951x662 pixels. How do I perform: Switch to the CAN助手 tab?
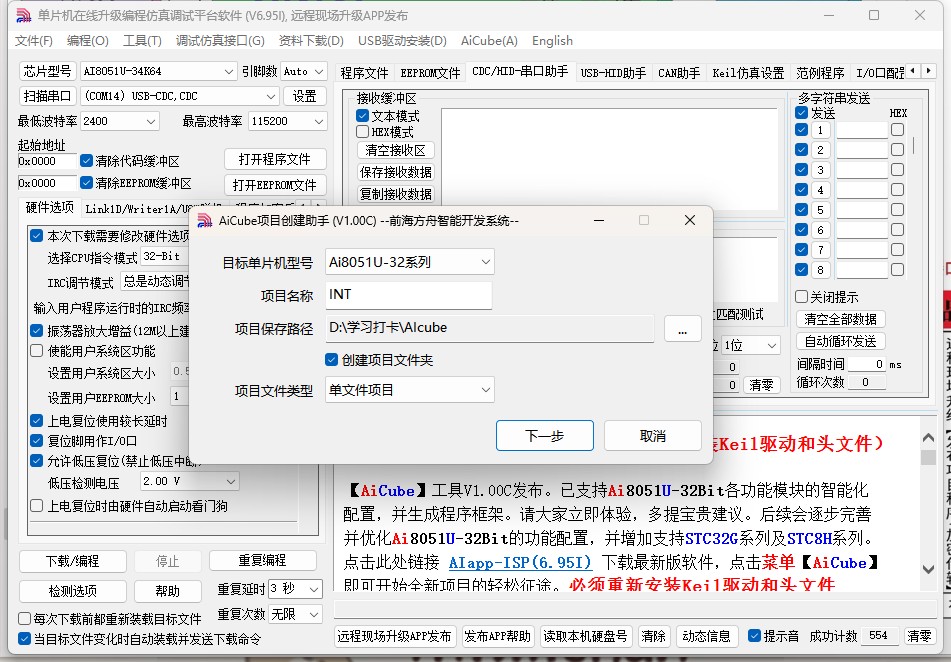coord(679,73)
